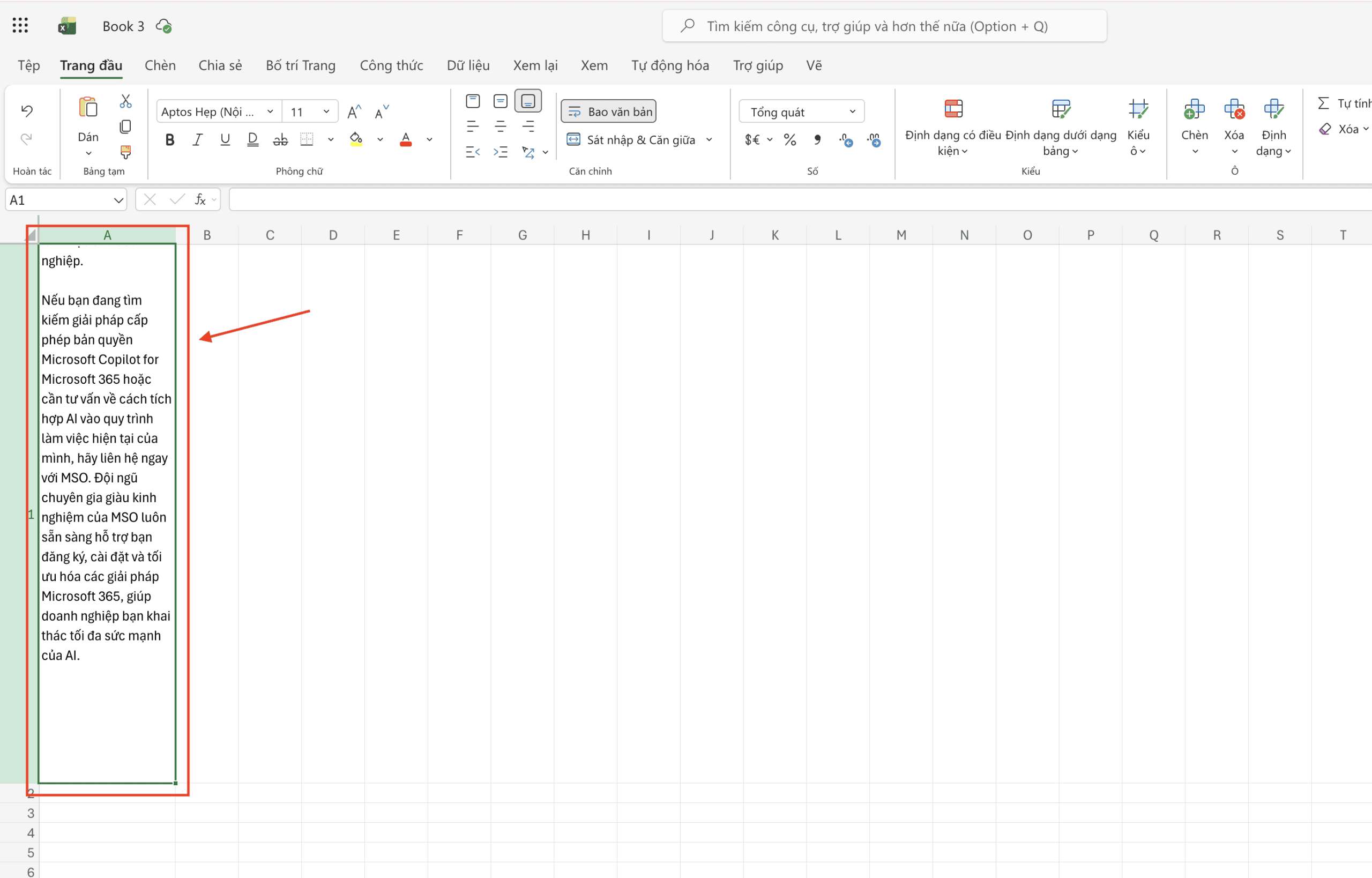Apply the yellow fill color swatch
The image size is (1372, 878).
point(356,140)
